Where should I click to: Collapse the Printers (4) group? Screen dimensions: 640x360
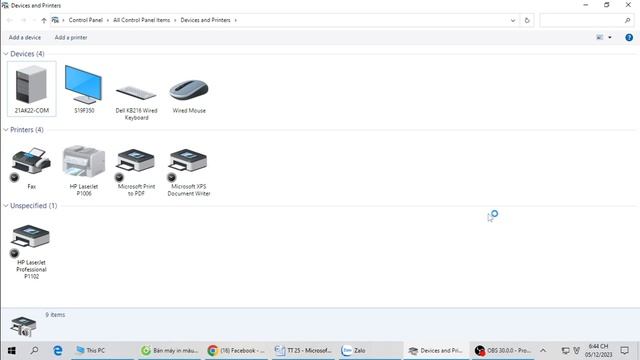click(6, 130)
